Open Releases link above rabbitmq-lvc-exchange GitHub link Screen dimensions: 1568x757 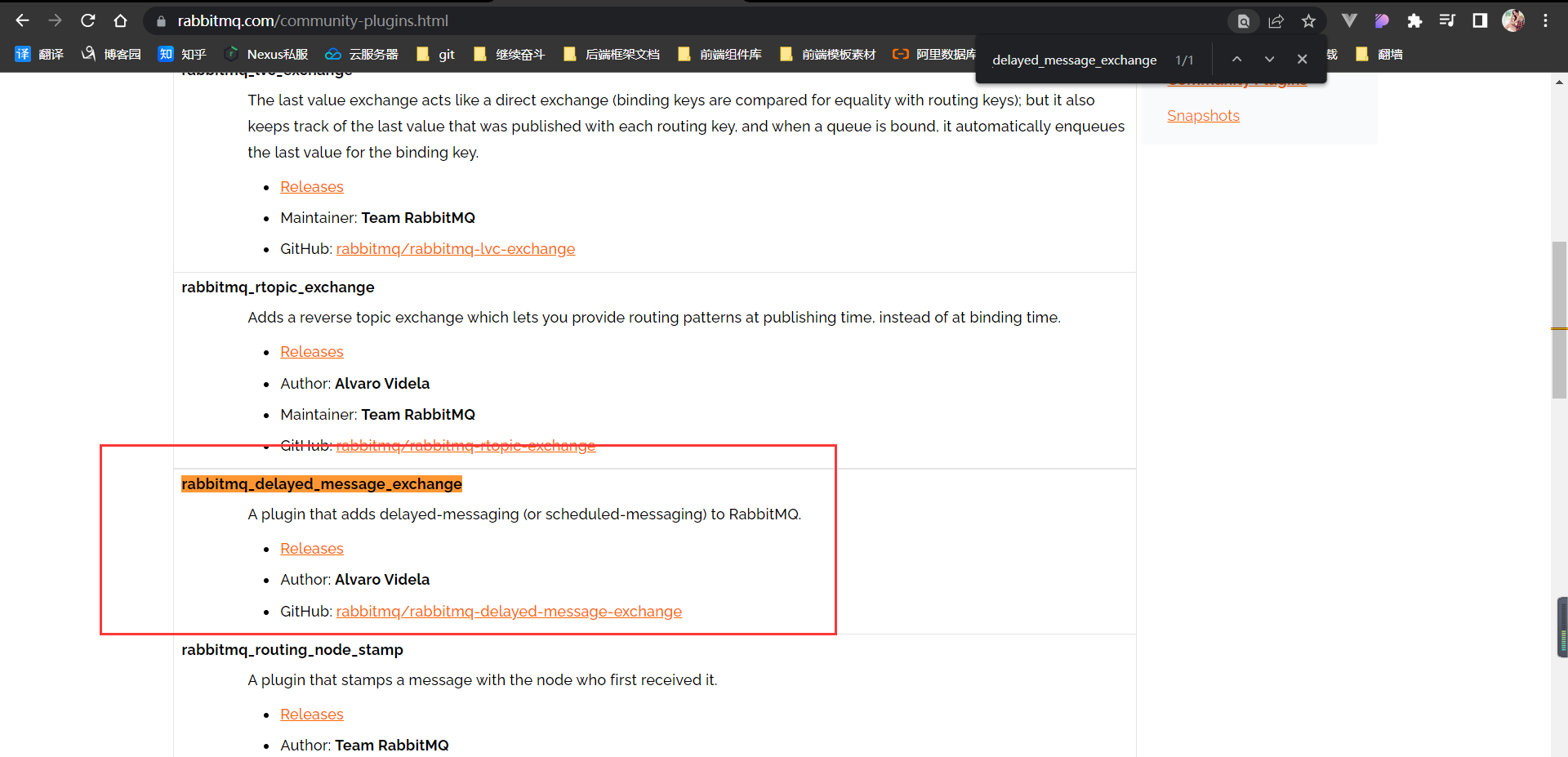(312, 187)
